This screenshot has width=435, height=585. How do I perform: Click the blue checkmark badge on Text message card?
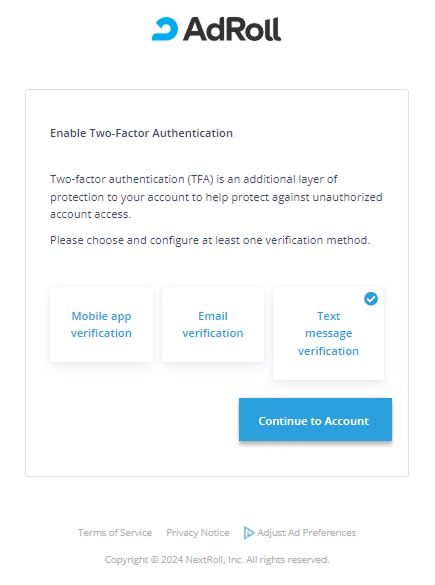(371, 299)
